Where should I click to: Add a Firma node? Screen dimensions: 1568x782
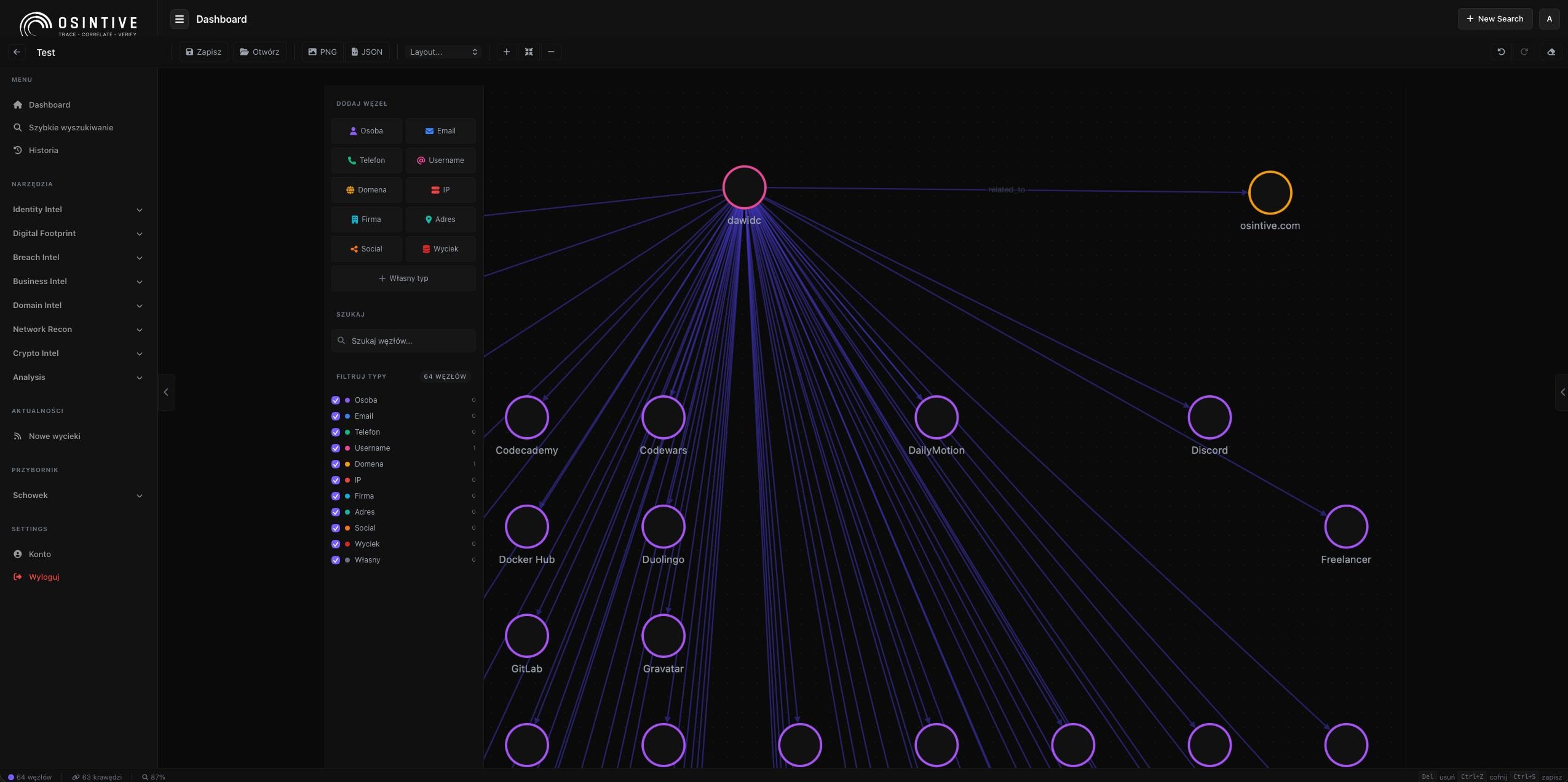[366, 219]
